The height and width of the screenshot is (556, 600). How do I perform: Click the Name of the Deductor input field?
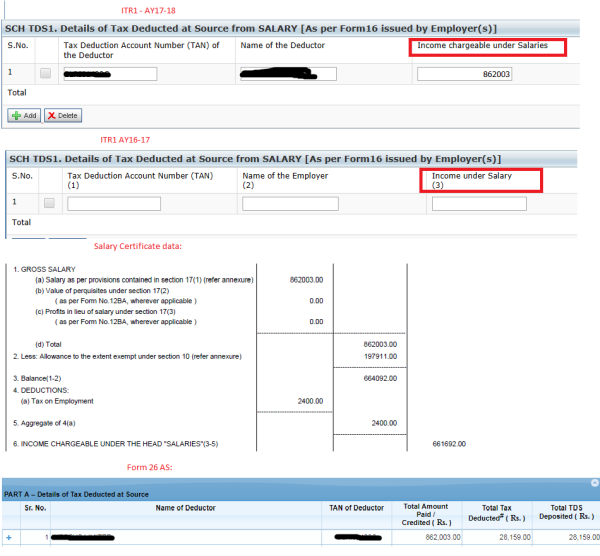[286, 74]
